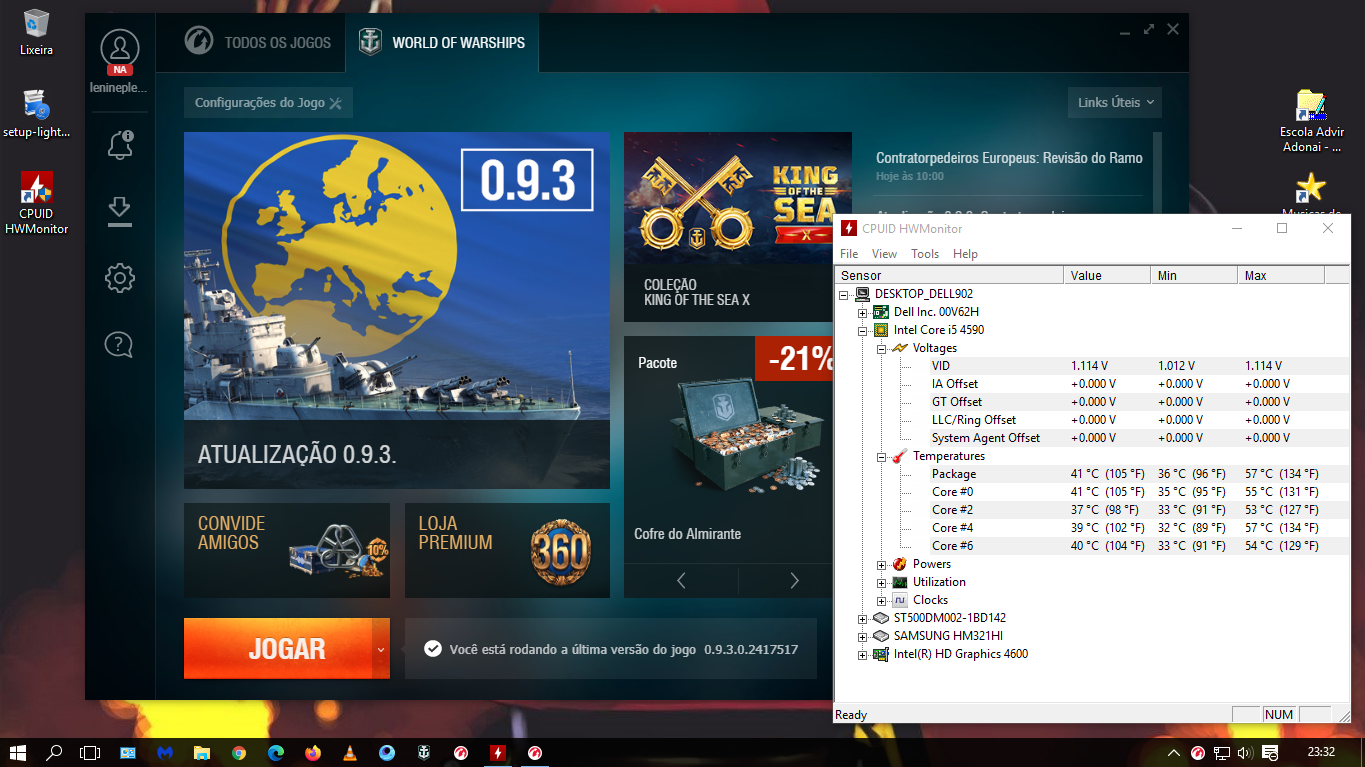
Task: Select the Escola Advir Adonai desktop icon
Action: [x=1312, y=121]
